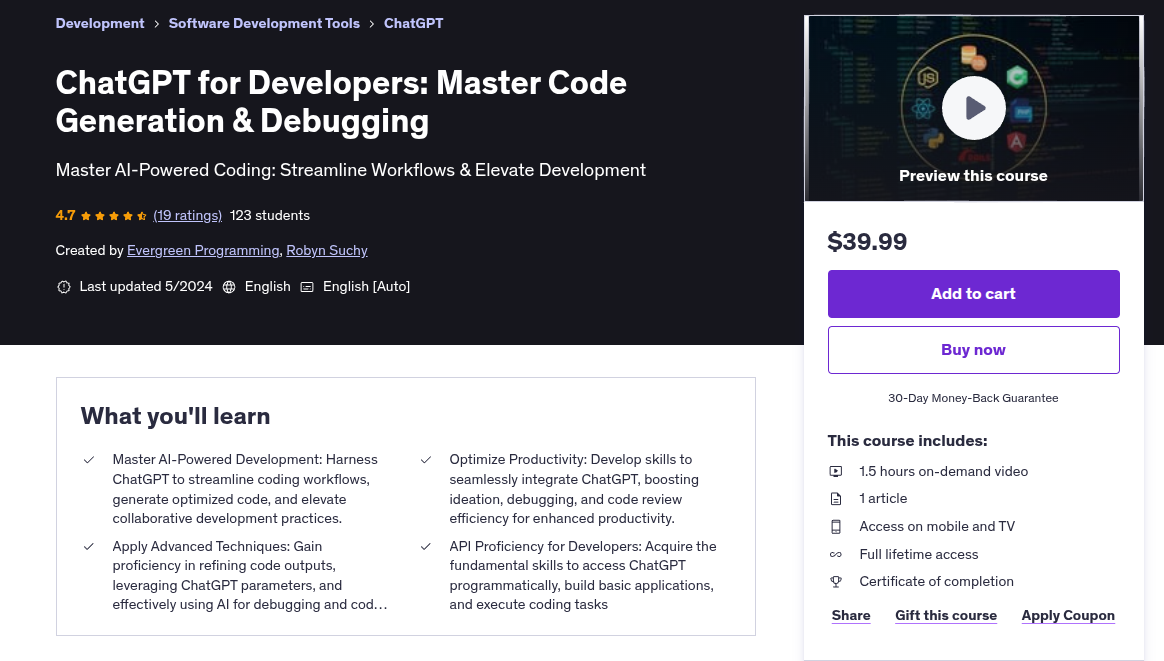Click the last updated clock icon
The height and width of the screenshot is (661, 1164).
tap(64, 287)
